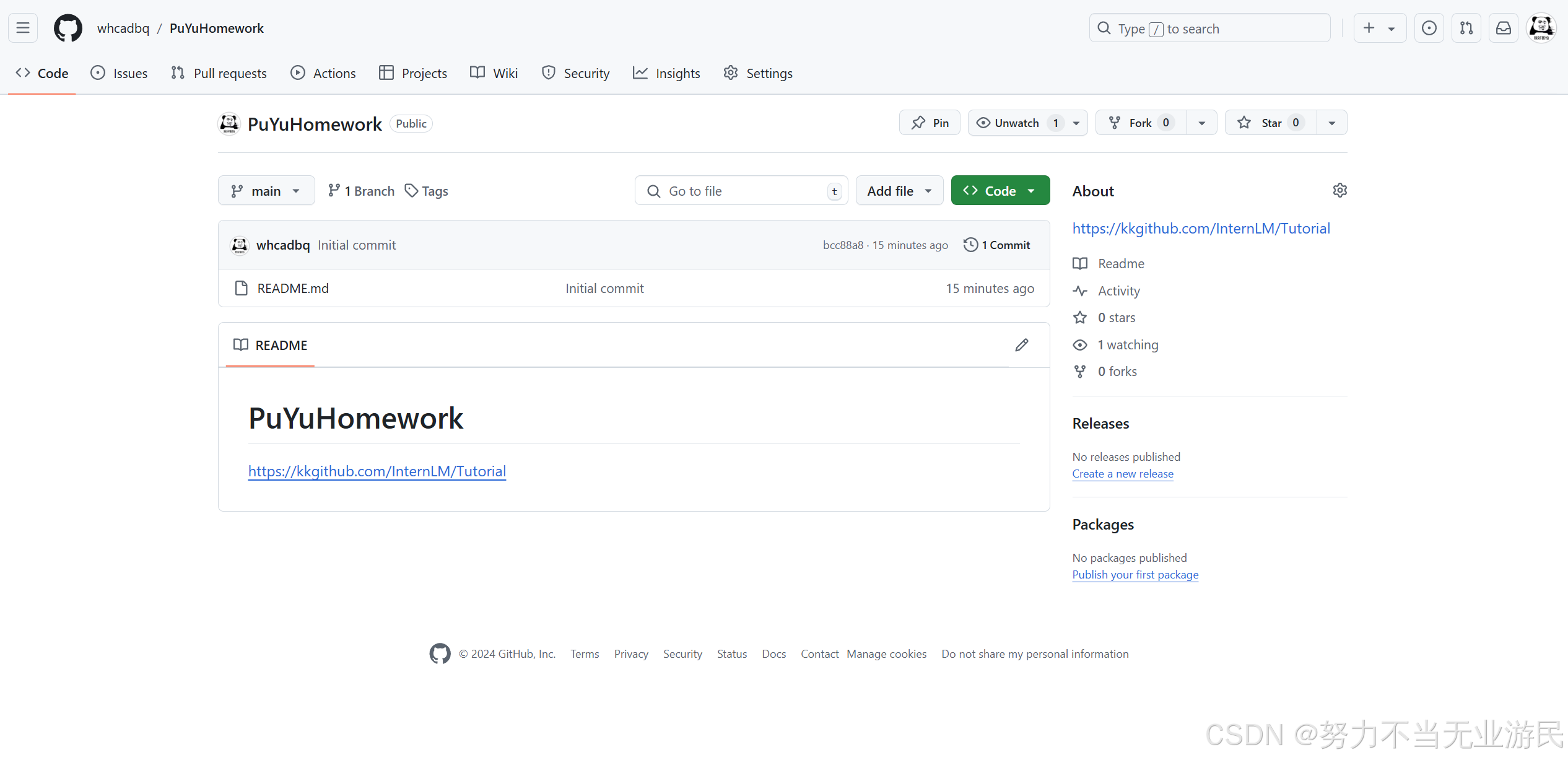This screenshot has width=1568, height=760.
Task: Expand the main branch dropdown
Action: point(266,191)
